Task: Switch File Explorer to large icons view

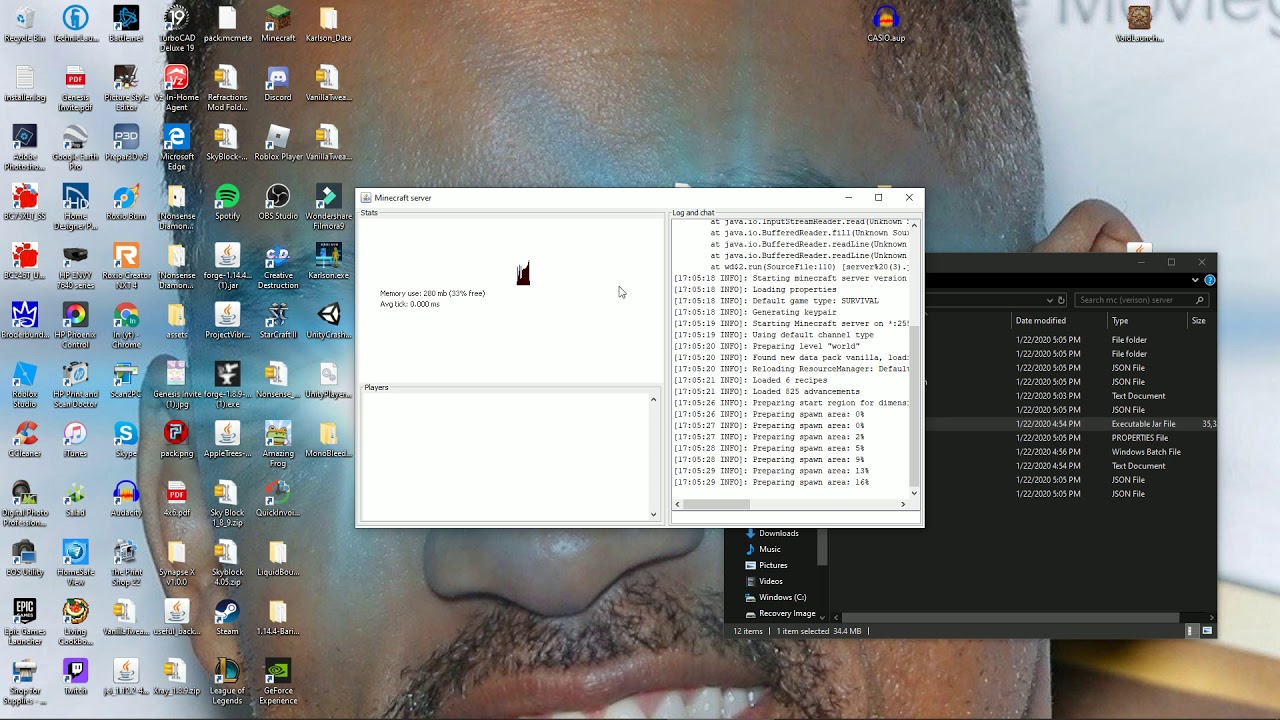Action: tap(1207, 631)
